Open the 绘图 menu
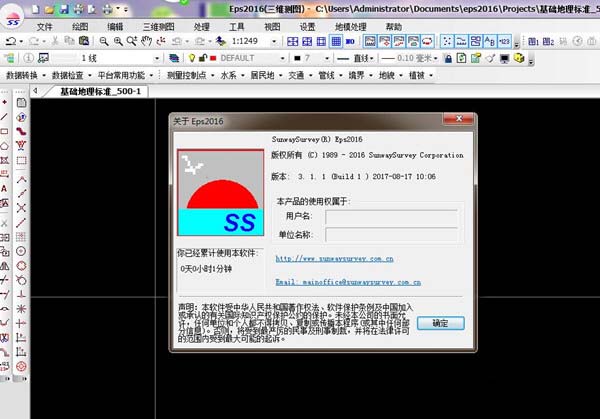This screenshot has width=600, height=419. (x=80, y=27)
